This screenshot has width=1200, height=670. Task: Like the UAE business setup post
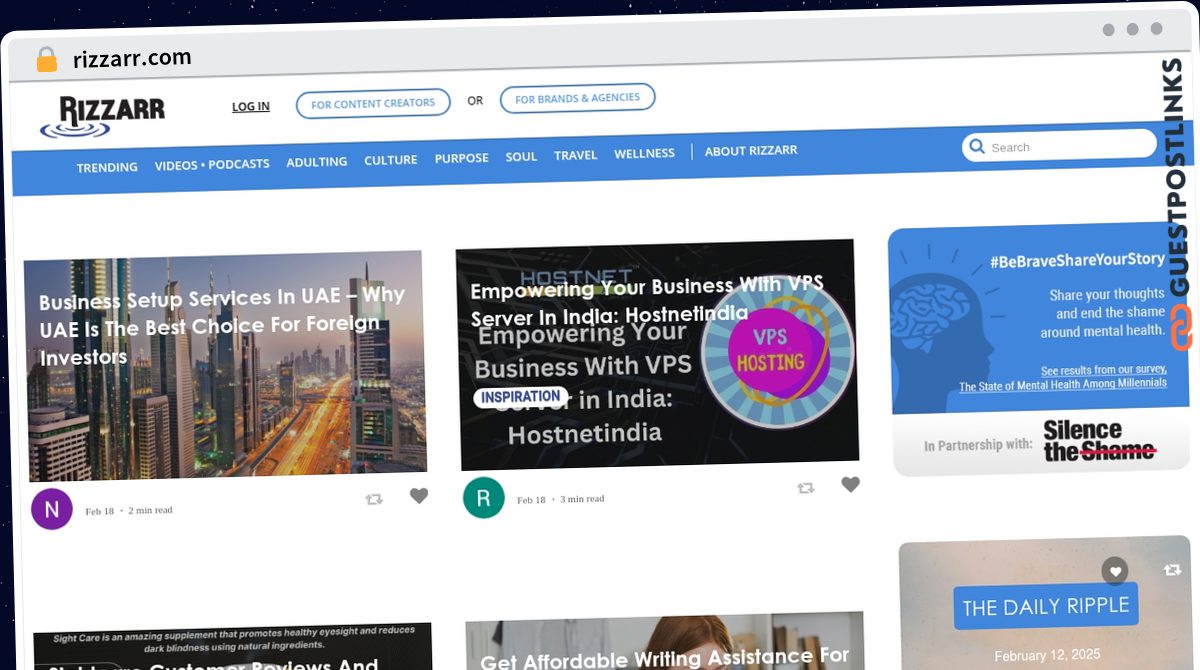tap(419, 496)
